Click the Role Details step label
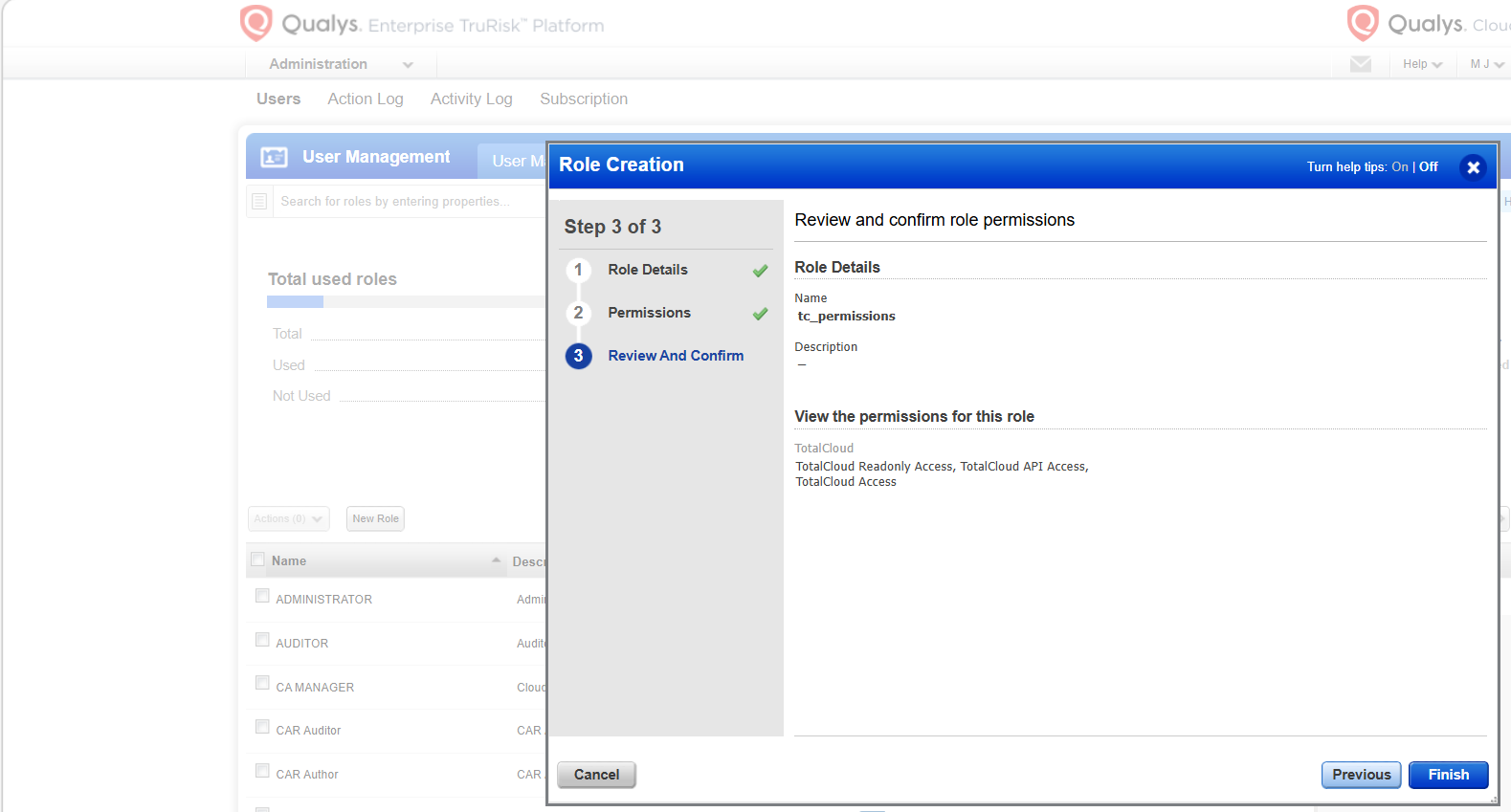 [648, 270]
